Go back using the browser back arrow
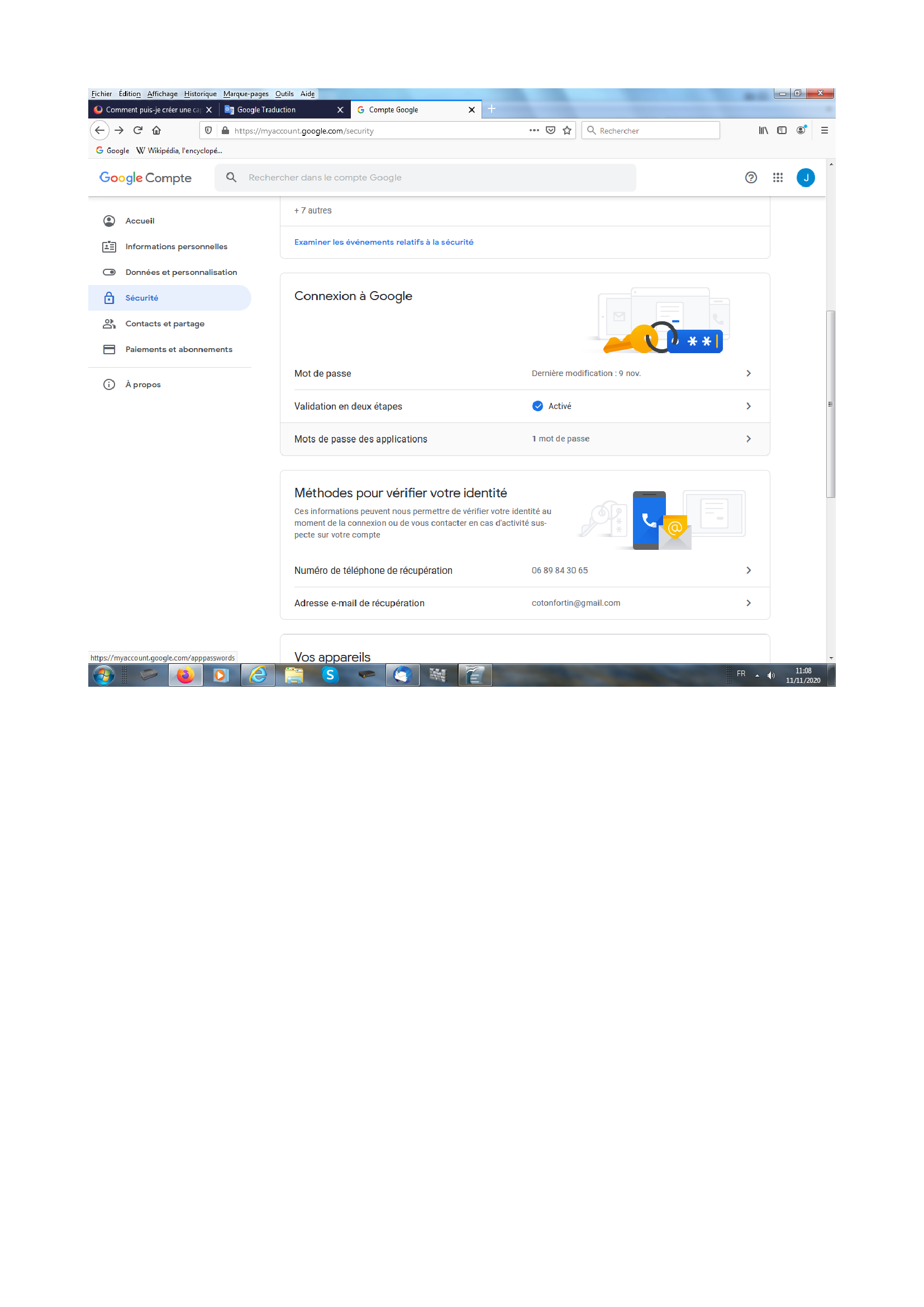Image resolution: width=924 pixels, height=1307 pixels. pos(100,130)
